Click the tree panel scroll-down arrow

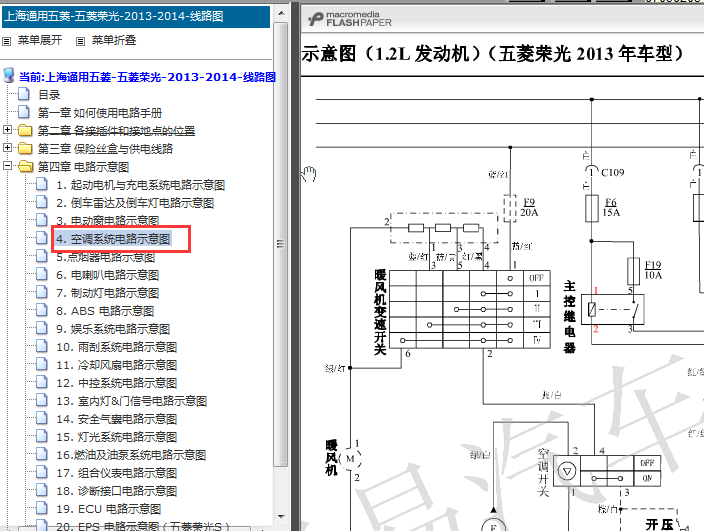pyautogui.click(x=281, y=517)
